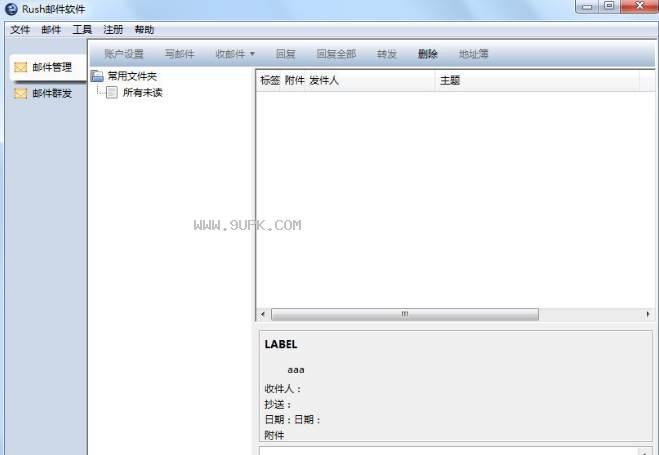The width and height of the screenshot is (659, 455).
Task: Click the LABEL heading in preview pane
Action: coord(281,345)
